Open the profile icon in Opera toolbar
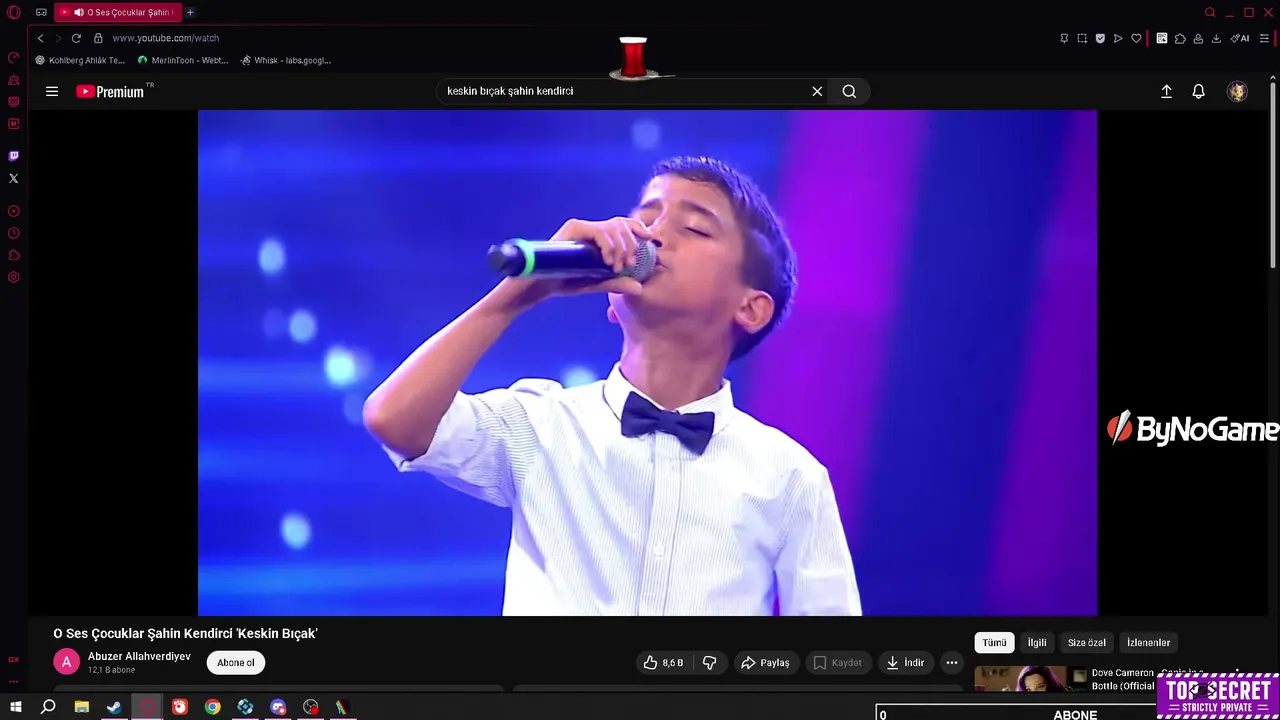The width and height of the screenshot is (1280, 720). (x=1198, y=38)
